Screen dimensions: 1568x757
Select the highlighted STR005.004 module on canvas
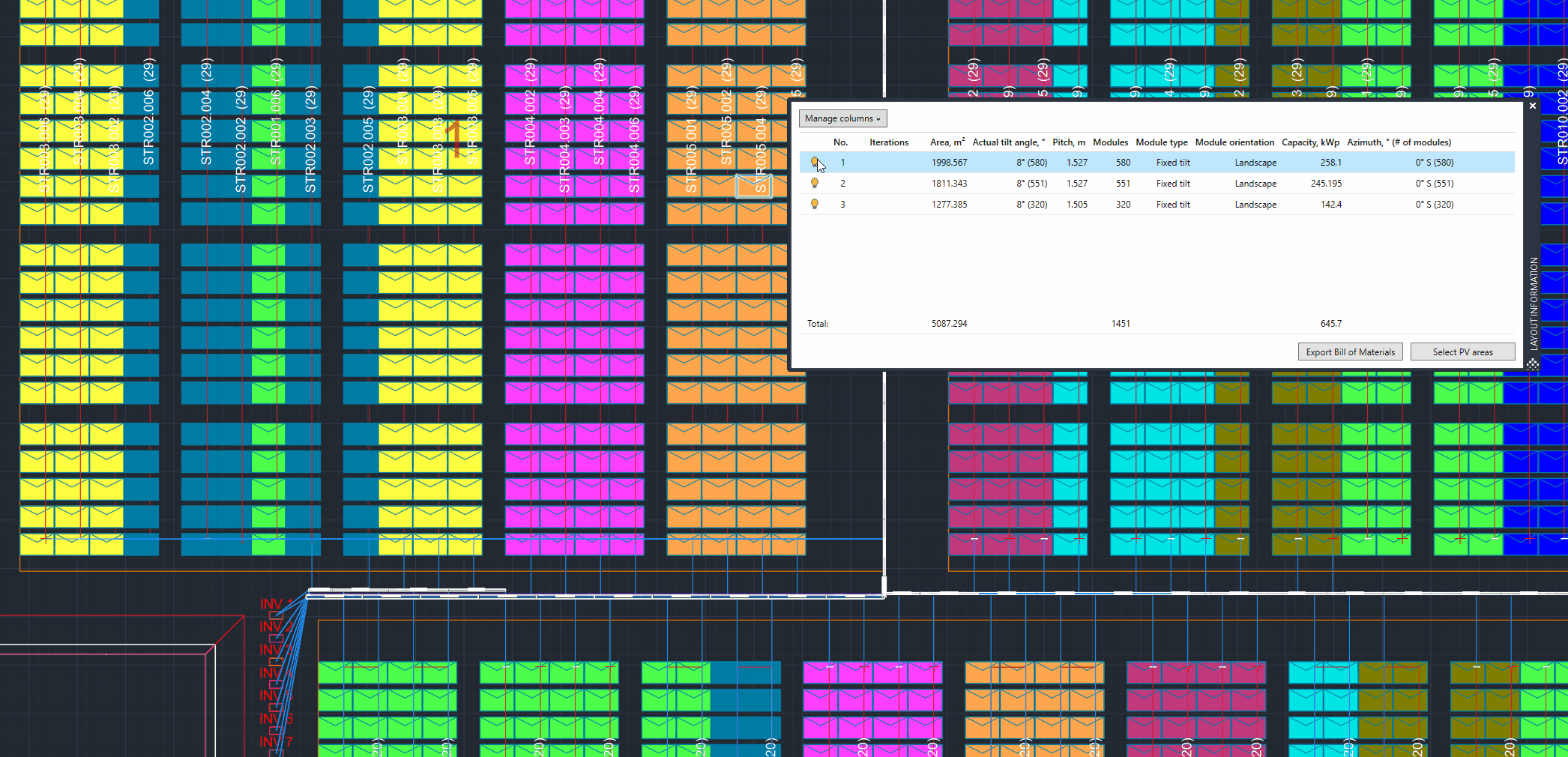pyautogui.click(x=755, y=187)
